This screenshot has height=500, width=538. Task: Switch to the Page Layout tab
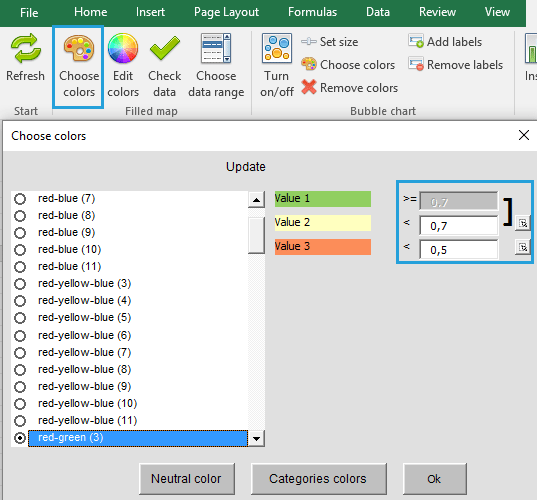(226, 12)
